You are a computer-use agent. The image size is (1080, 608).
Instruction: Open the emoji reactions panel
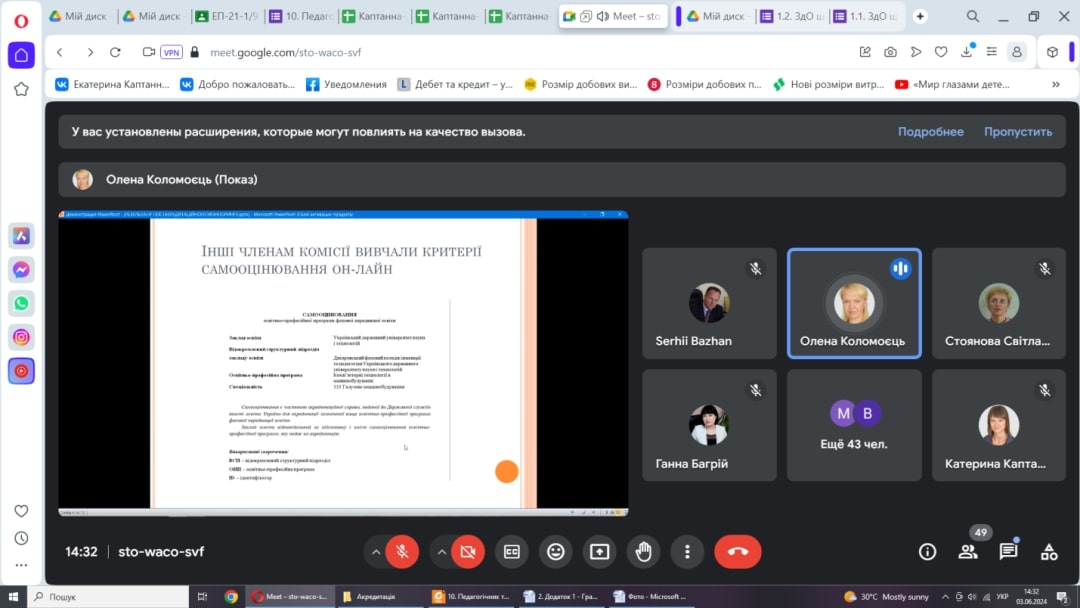[x=556, y=552]
